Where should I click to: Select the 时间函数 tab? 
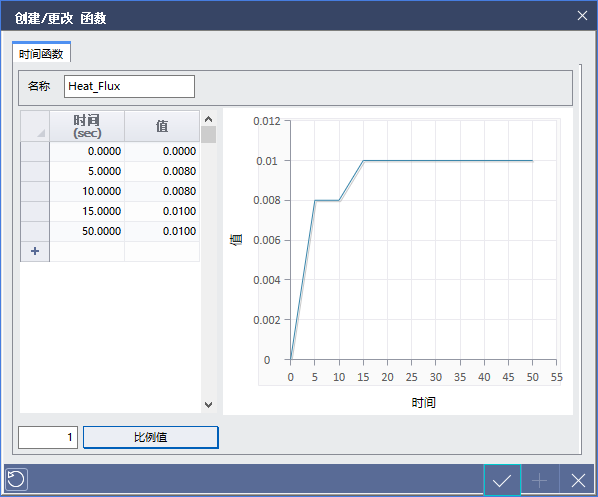(x=41, y=54)
